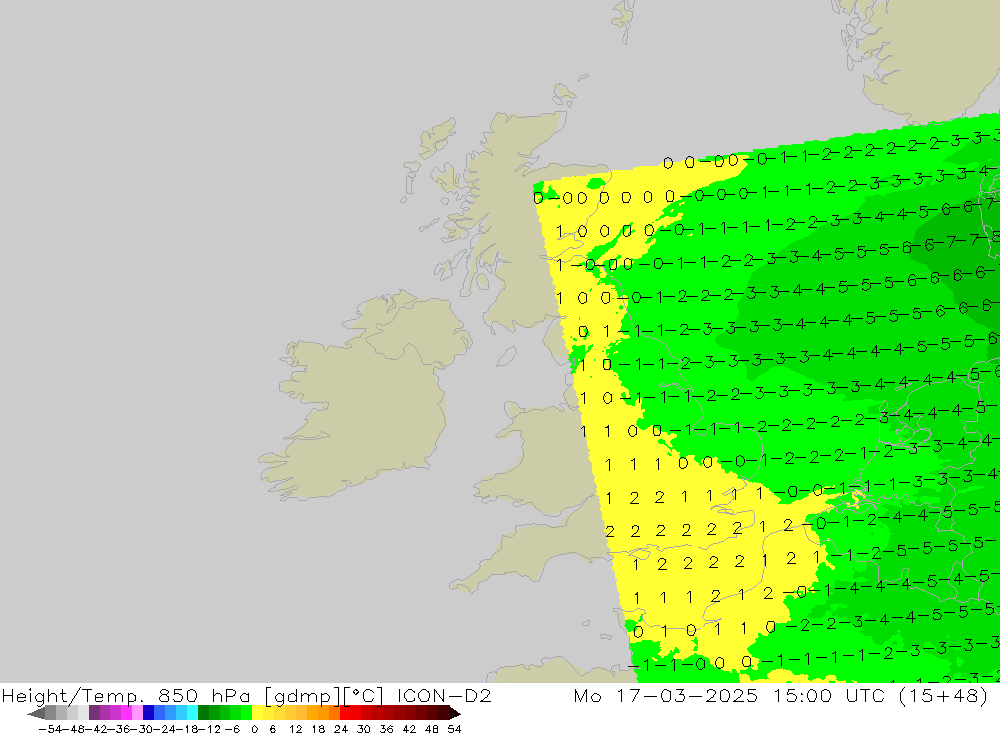Click the "54" label at the scale's right end

[454, 729]
